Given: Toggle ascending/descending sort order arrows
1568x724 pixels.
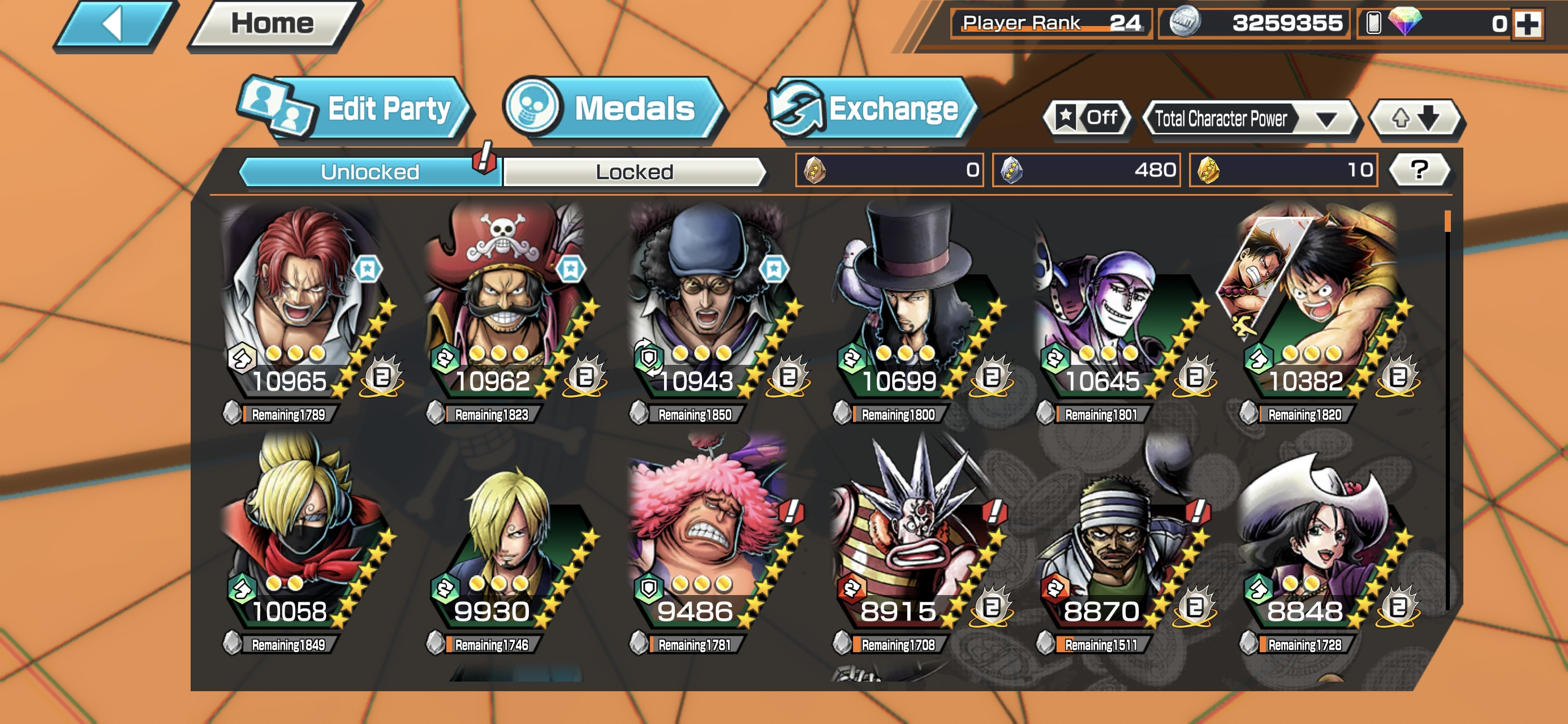Looking at the screenshot, I should pyautogui.click(x=1416, y=118).
